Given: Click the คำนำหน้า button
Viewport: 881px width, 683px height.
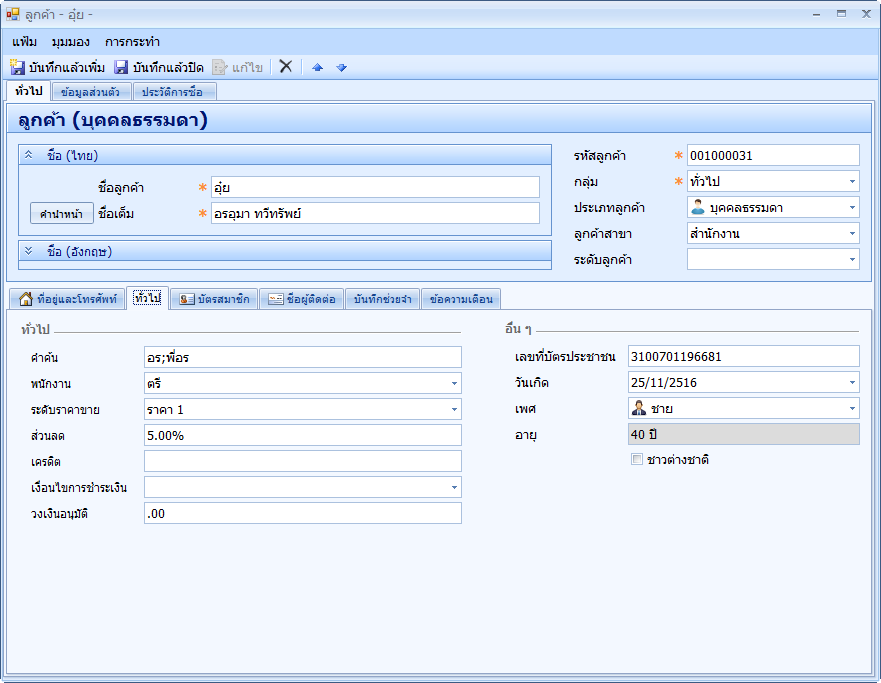Looking at the screenshot, I should (62, 214).
